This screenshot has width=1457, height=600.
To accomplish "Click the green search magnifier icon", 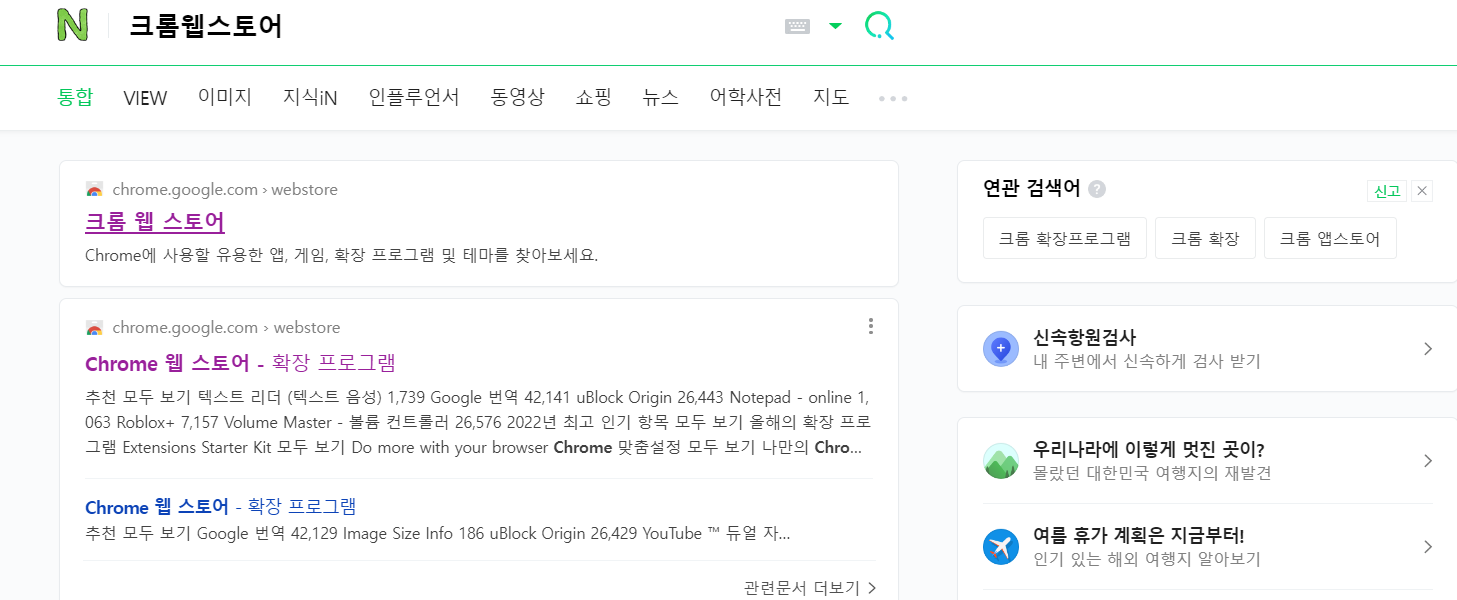I will point(879,26).
